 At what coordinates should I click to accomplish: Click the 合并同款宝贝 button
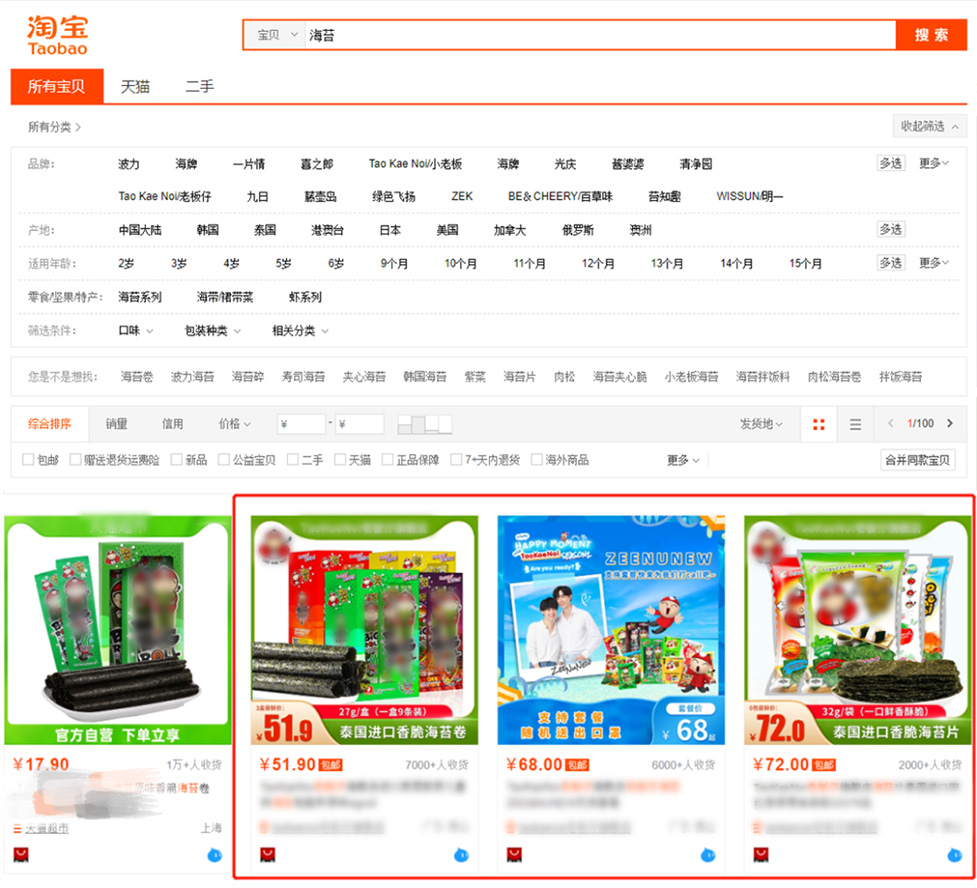pos(919,460)
